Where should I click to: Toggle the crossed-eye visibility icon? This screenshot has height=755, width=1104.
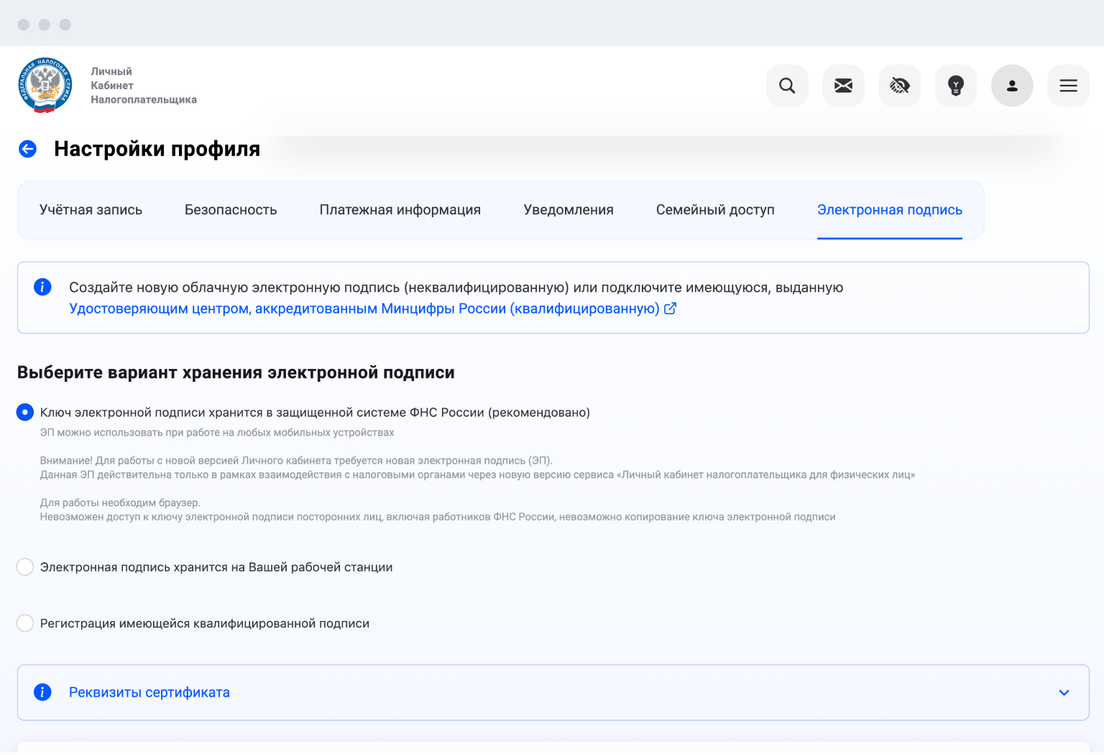point(899,86)
